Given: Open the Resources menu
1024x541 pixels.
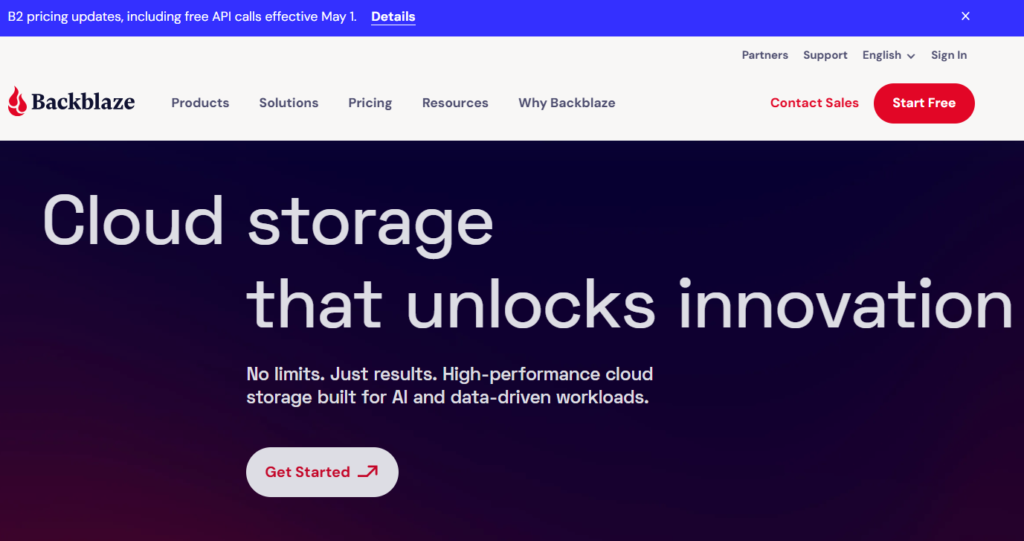Looking at the screenshot, I should coord(455,103).
